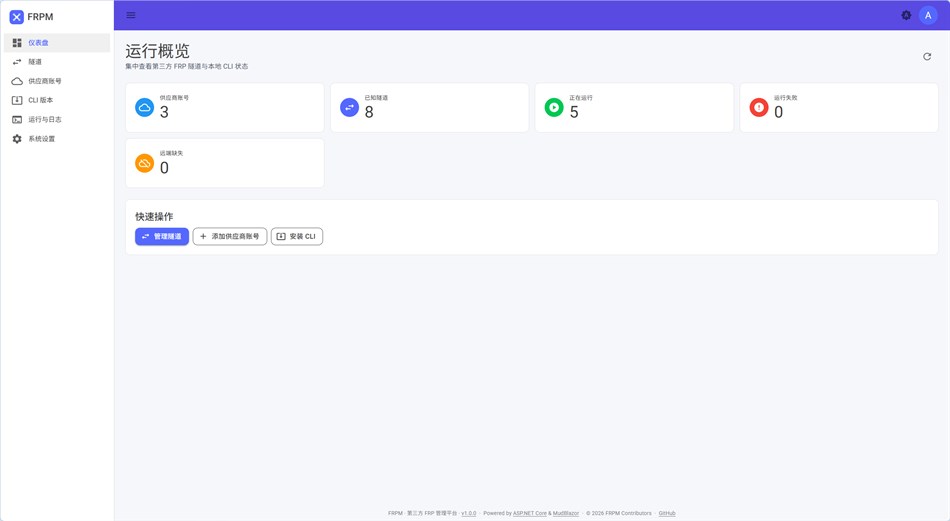950x521 pixels.
Task: Click the '© 2026 FRPM Contributors' footer text
Action: tap(619, 513)
